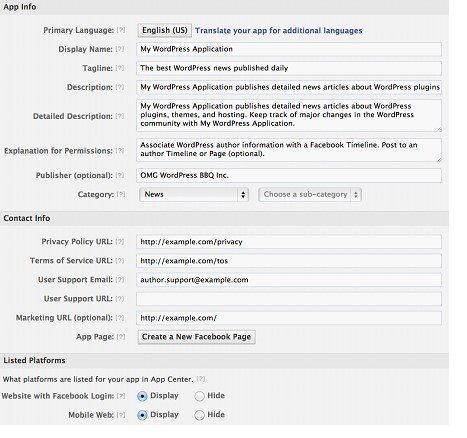
Task: Click the App Page label
Action: point(95,337)
